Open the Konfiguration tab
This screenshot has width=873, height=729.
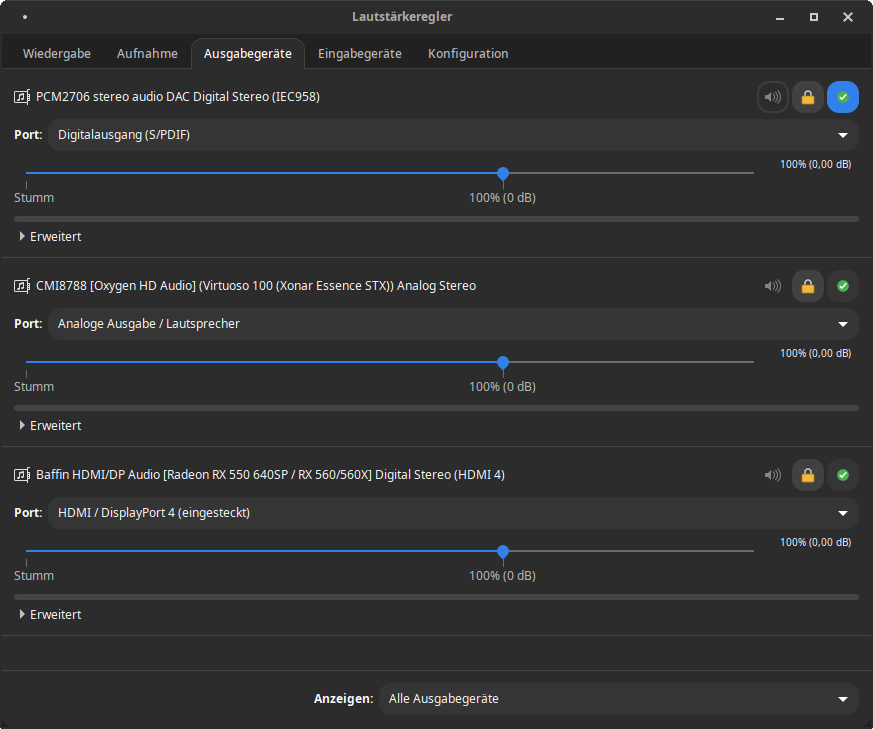468,53
